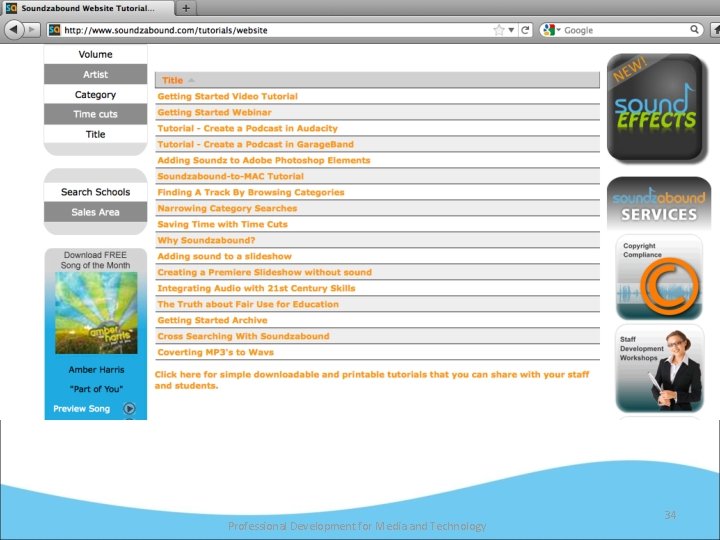Open The Truth about Fair Use link
Viewport: 720px width, 540px height.
click(248, 304)
